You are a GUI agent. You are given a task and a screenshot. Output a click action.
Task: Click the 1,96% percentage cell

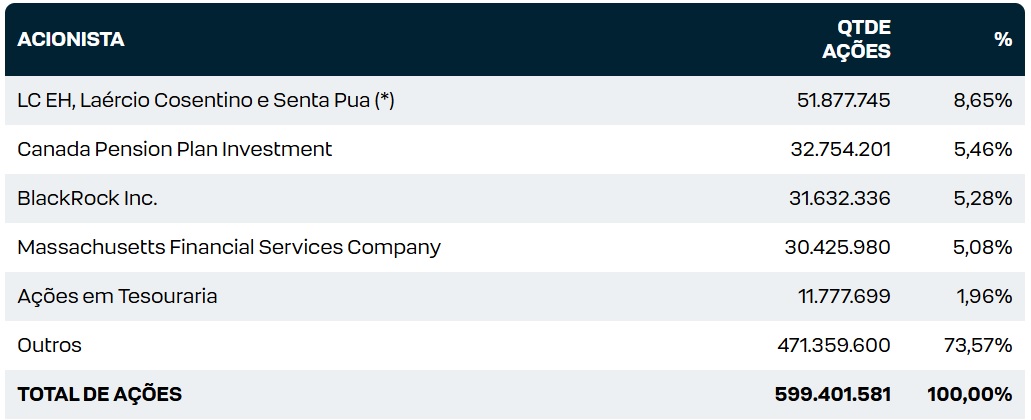click(x=983, y=296)
